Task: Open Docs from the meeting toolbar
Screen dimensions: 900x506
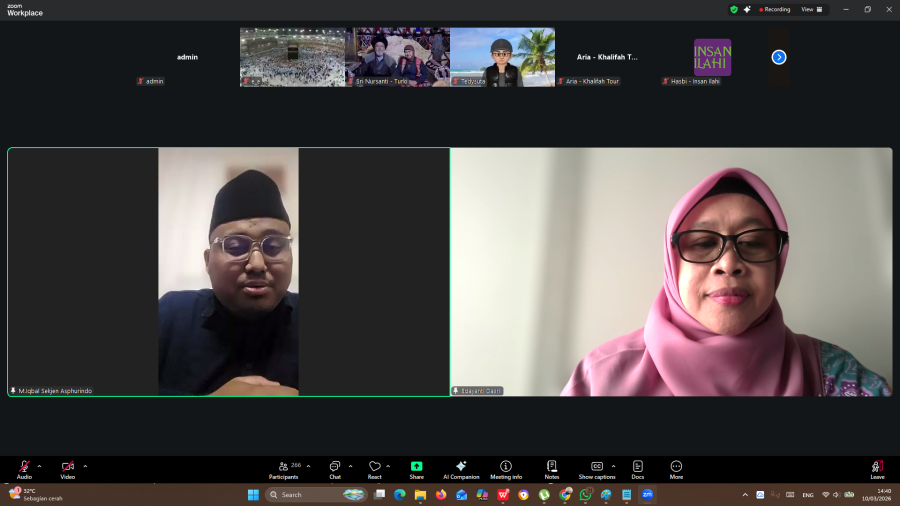Action: [637, 467]
